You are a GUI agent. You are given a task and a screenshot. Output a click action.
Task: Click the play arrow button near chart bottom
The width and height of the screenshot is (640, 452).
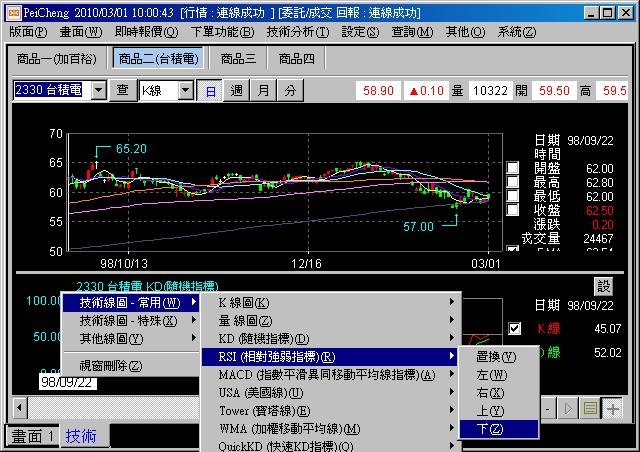(570, 409)
